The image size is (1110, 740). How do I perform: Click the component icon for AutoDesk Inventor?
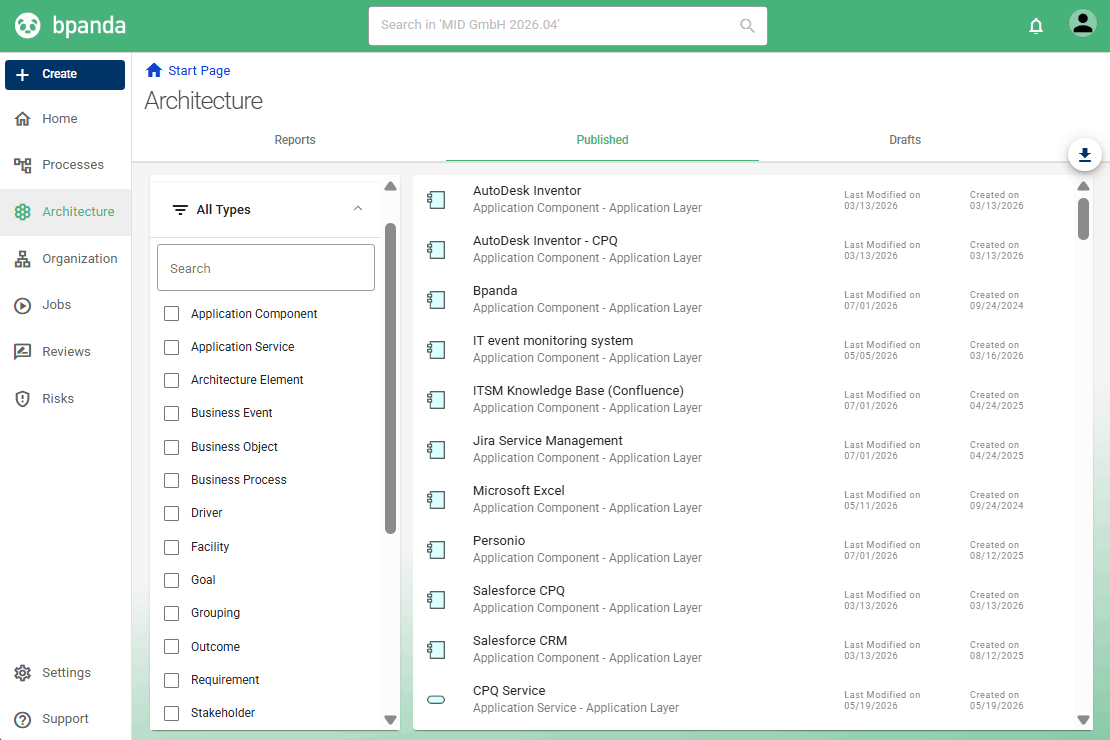(436, 200)
